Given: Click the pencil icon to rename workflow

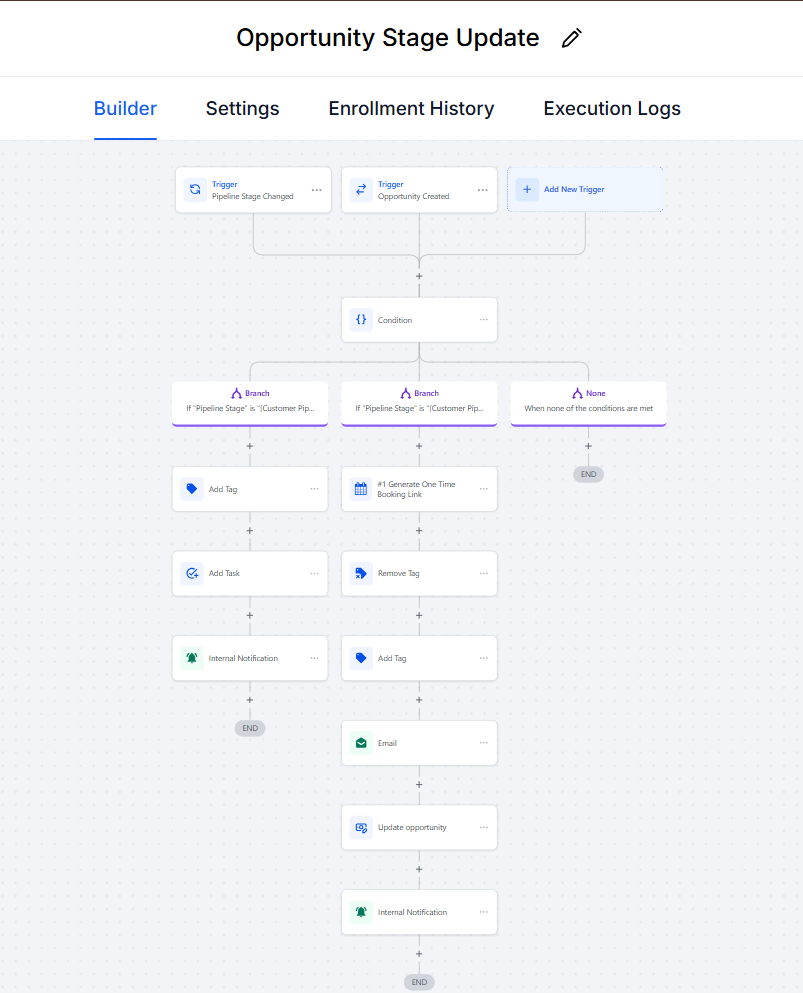Looking at the screenshot, I should [x=571, y=39].
